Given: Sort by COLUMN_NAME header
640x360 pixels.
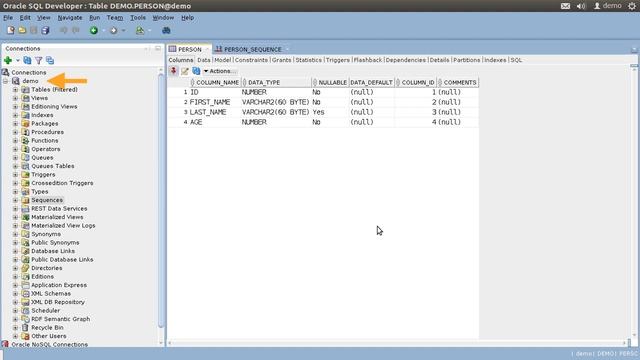Looking at the screenshot, I should coord(215,82).
